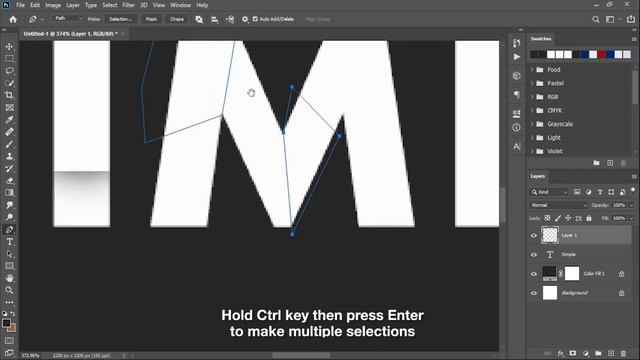Pick the red swatch in Swatches
The height and width of the screenshot is (360, 640).
(x=602, y=54)
